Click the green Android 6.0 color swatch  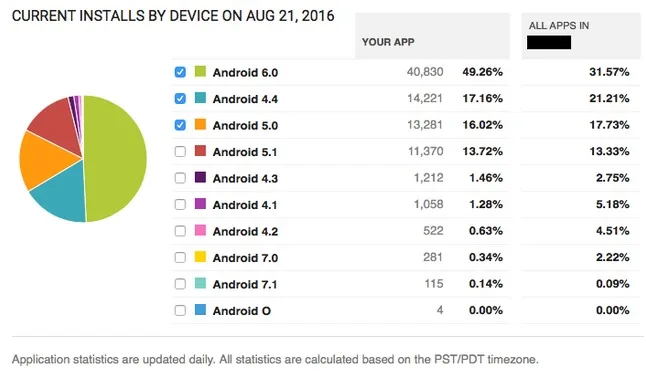(200, 71)
